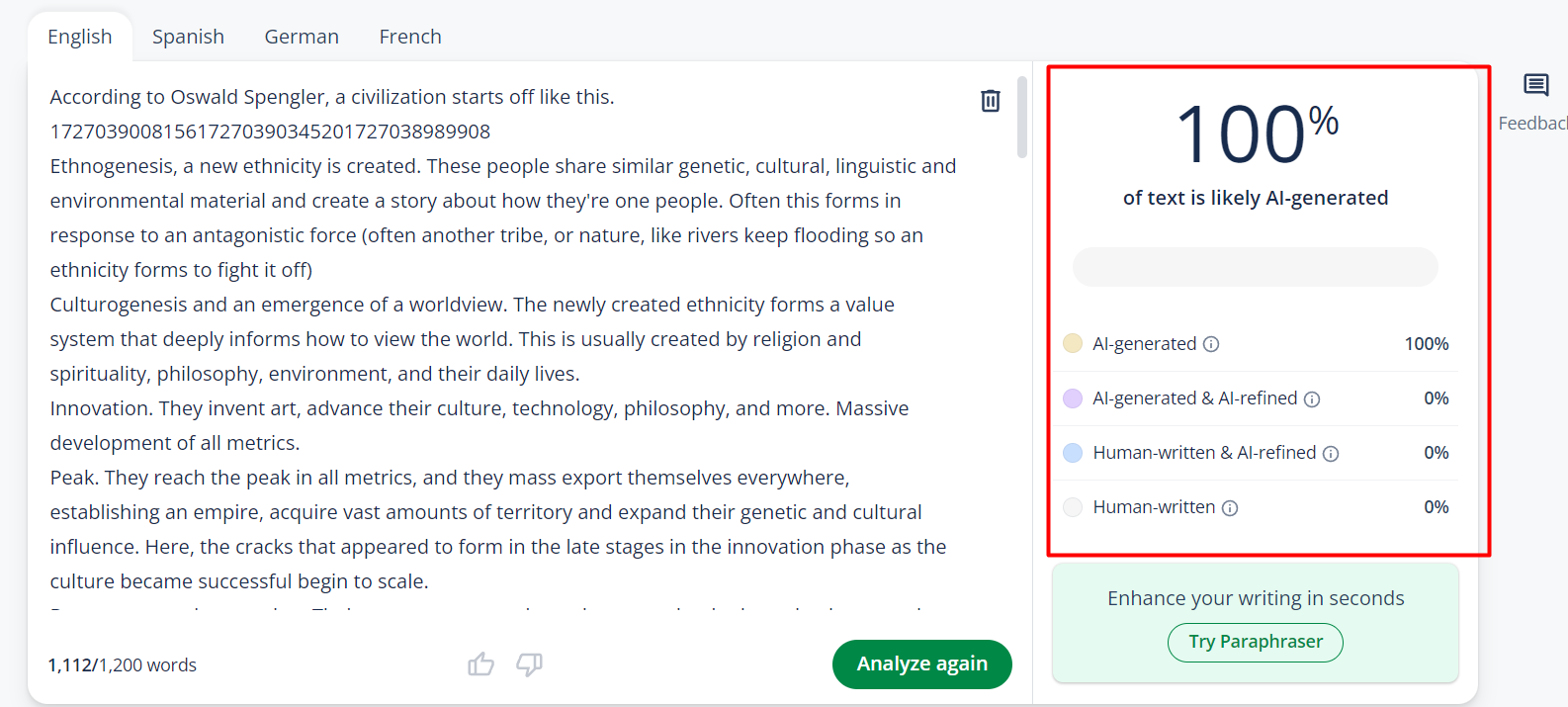The height and width of the screenshot is (707, 1568).
Task: Show info for Human-written category
Action: pyautogui.click(x=1230, y=508)
